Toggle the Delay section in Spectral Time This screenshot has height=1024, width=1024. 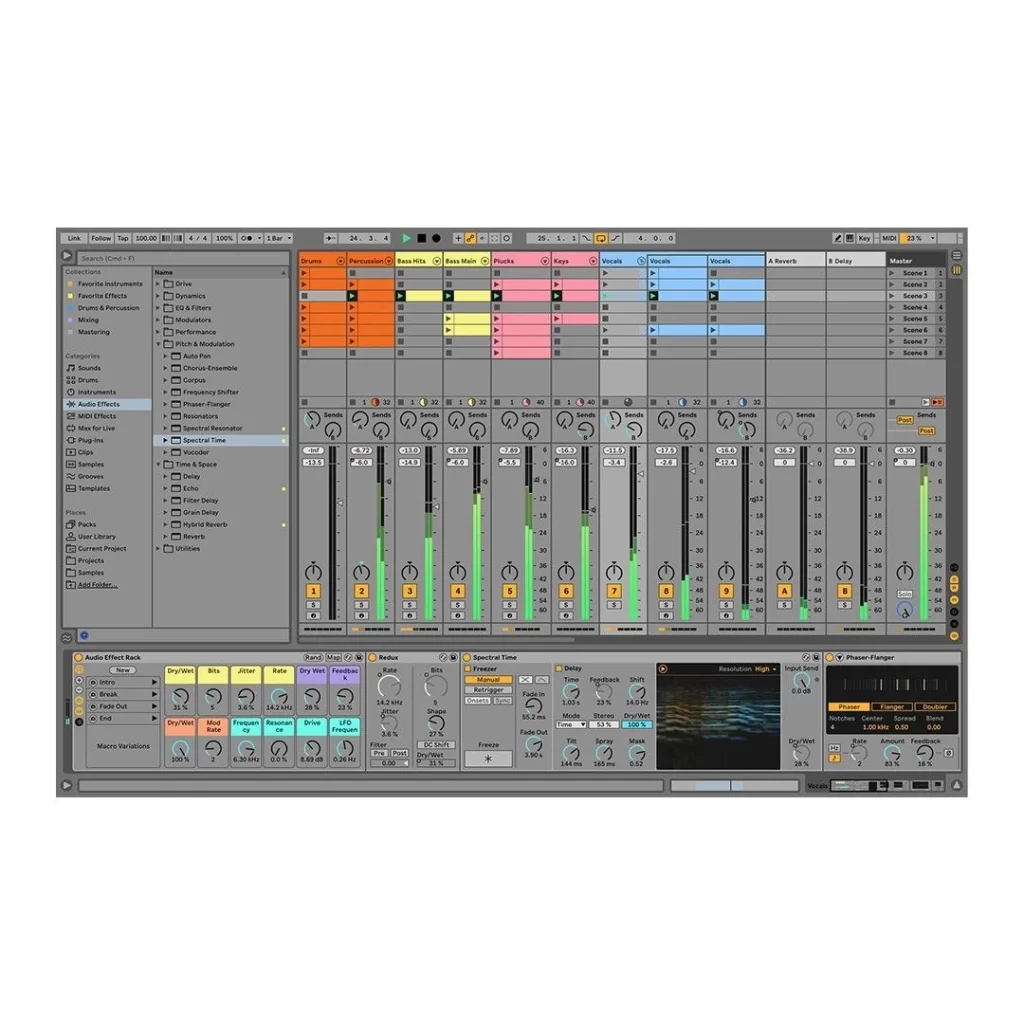click(558, 669)
